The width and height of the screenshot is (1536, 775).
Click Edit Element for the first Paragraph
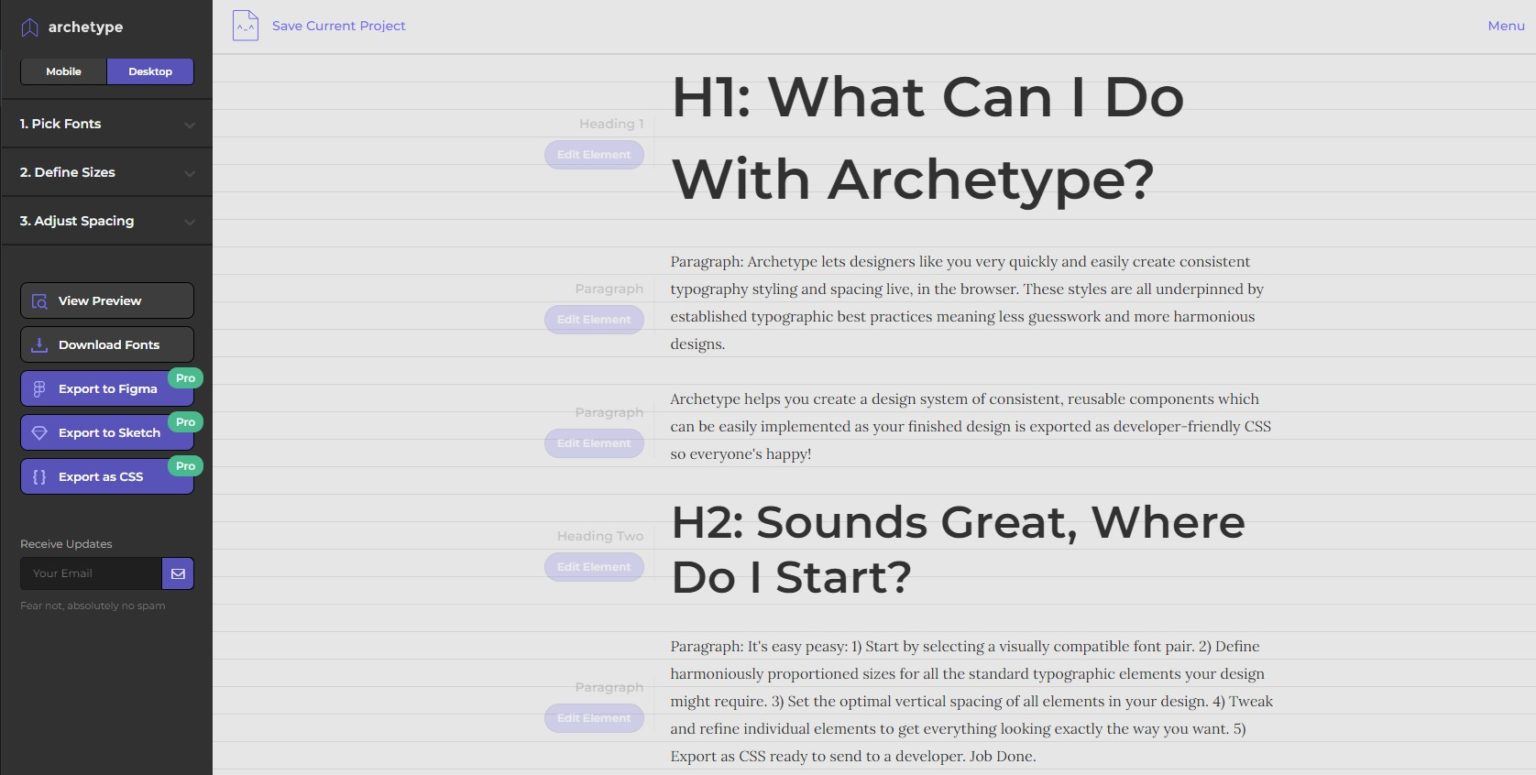(x=594, y=319)
